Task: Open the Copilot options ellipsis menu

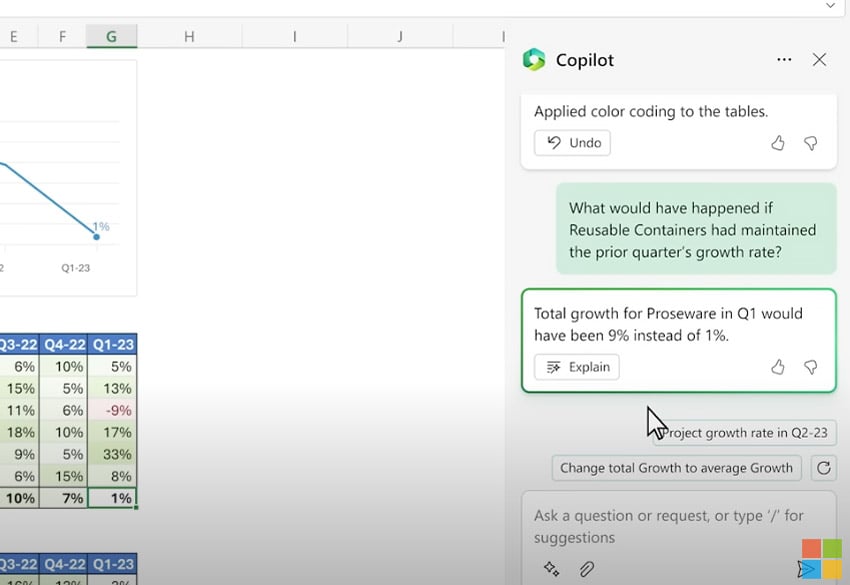Action: 784,59
